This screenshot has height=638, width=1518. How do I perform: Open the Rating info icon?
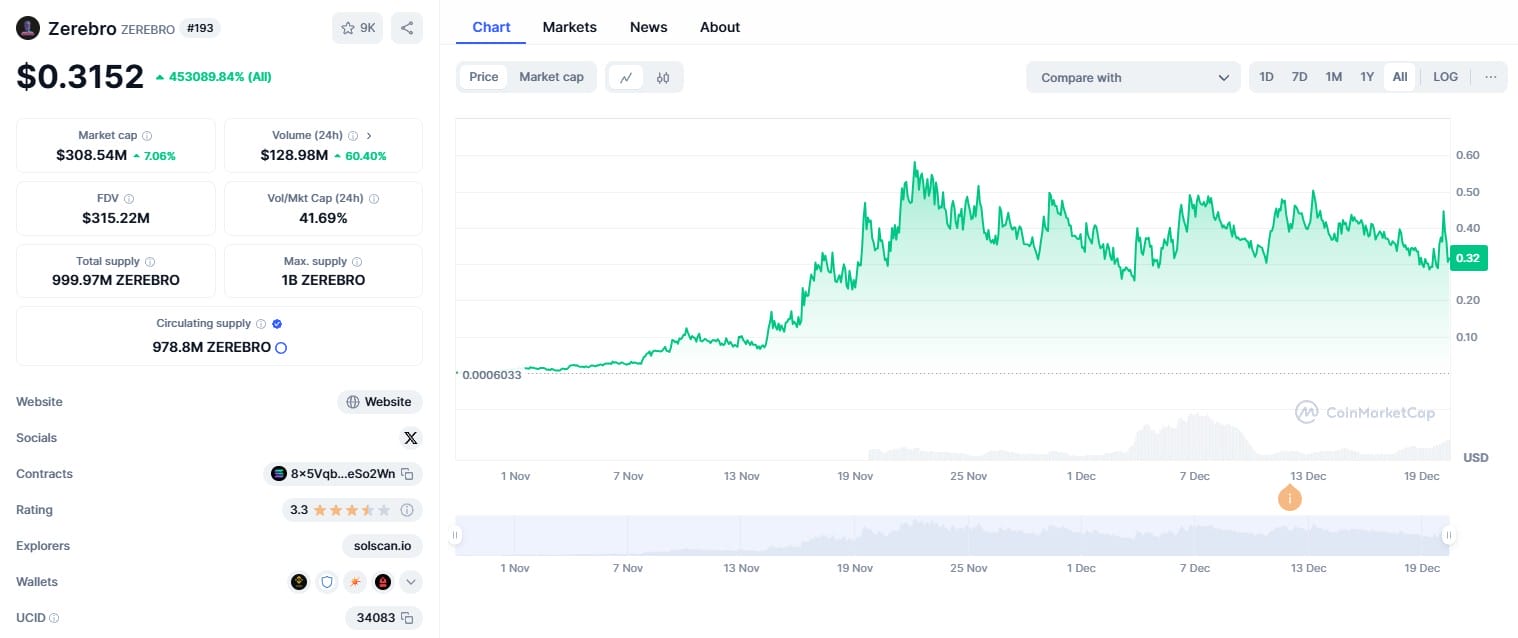tap(407, 510)
